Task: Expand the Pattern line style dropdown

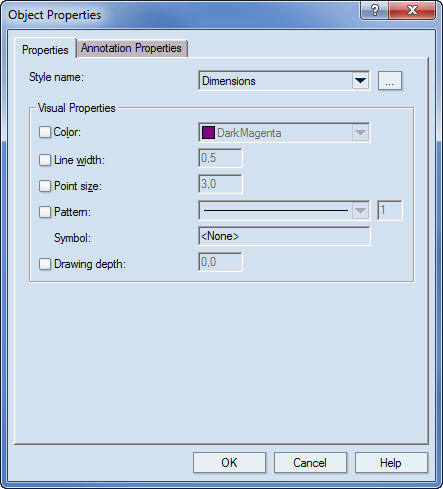Action: coord(360,210)
